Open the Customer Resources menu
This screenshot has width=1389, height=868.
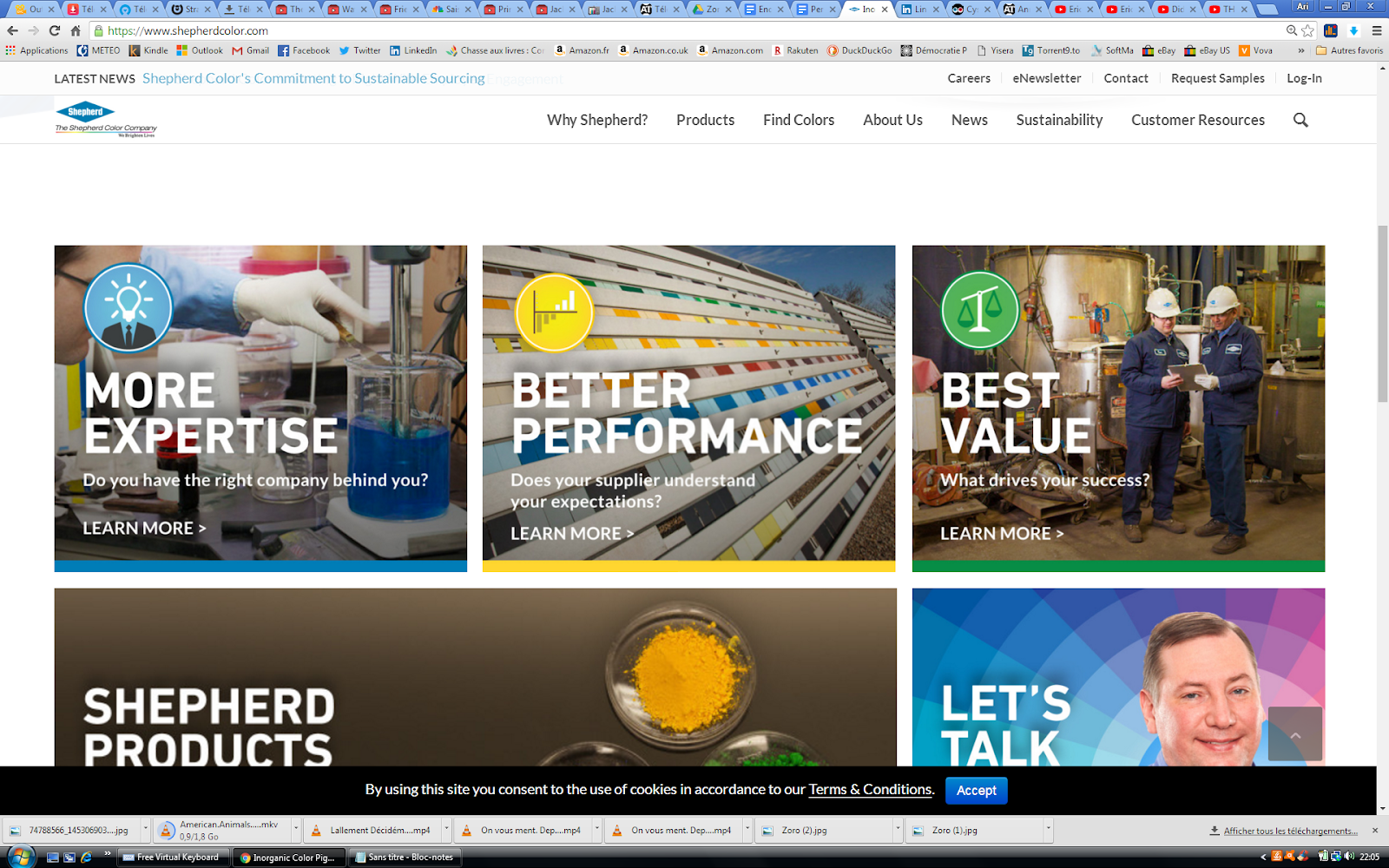[x=1198, y=120]
